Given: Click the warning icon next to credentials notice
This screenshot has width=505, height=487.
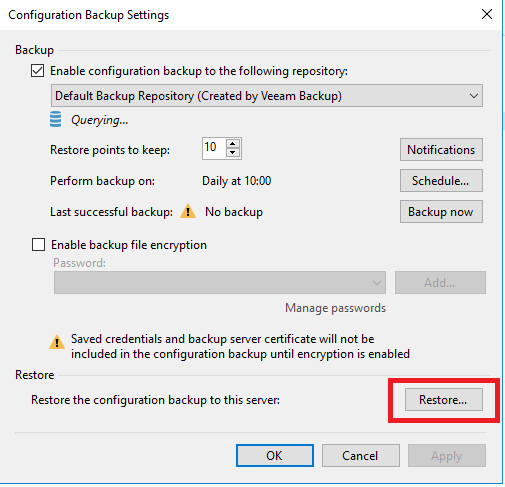Looking at the screenshot, I should 57,342.
